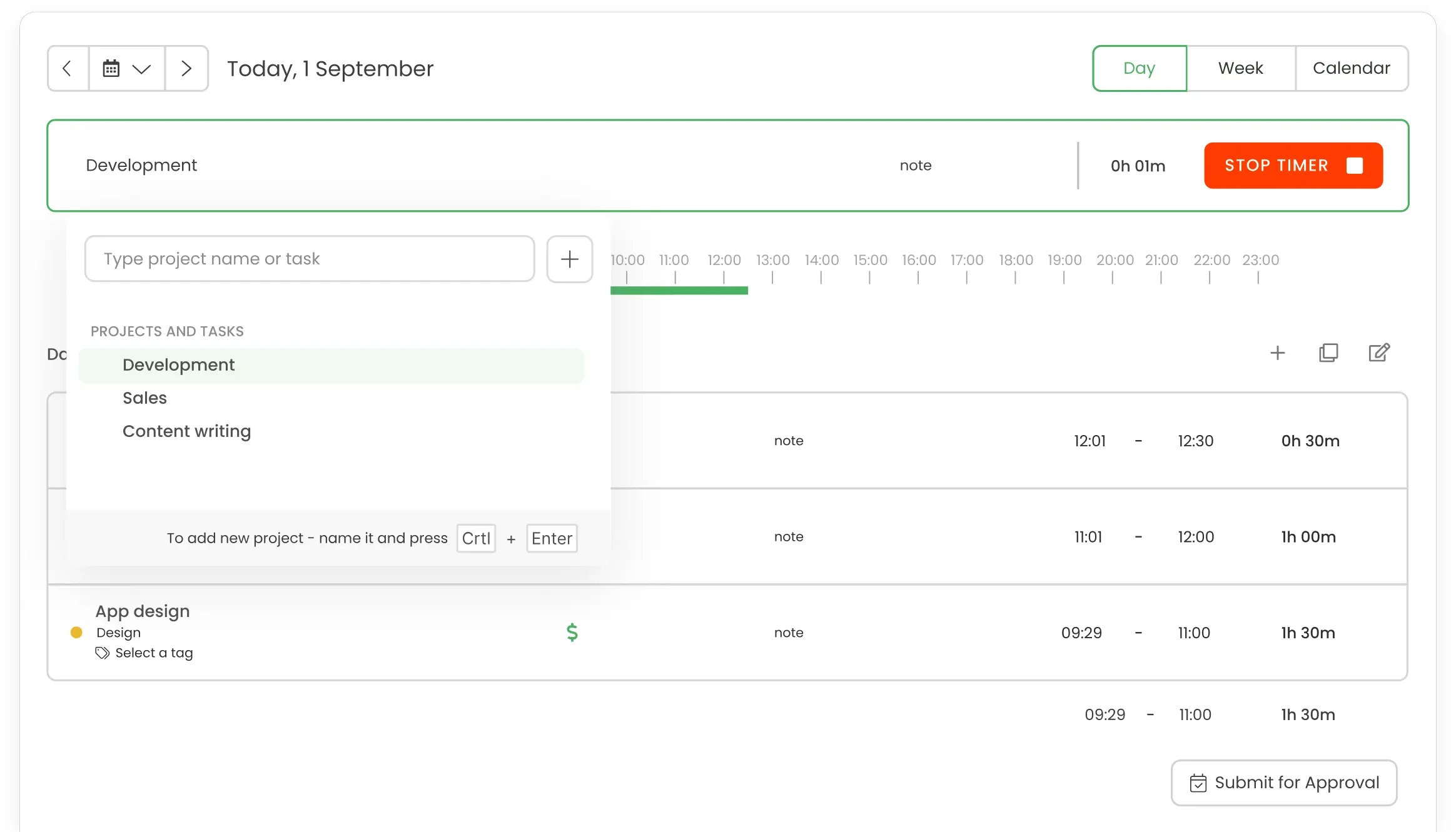The height and width of the screenshot is (832, 1456).
Task: Click inside the project name search field
Action: tap(310, 259)
